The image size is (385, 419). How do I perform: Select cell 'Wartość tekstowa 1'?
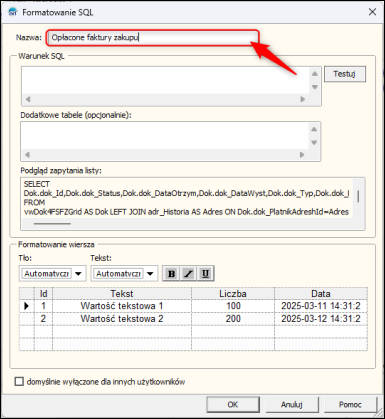122,306
